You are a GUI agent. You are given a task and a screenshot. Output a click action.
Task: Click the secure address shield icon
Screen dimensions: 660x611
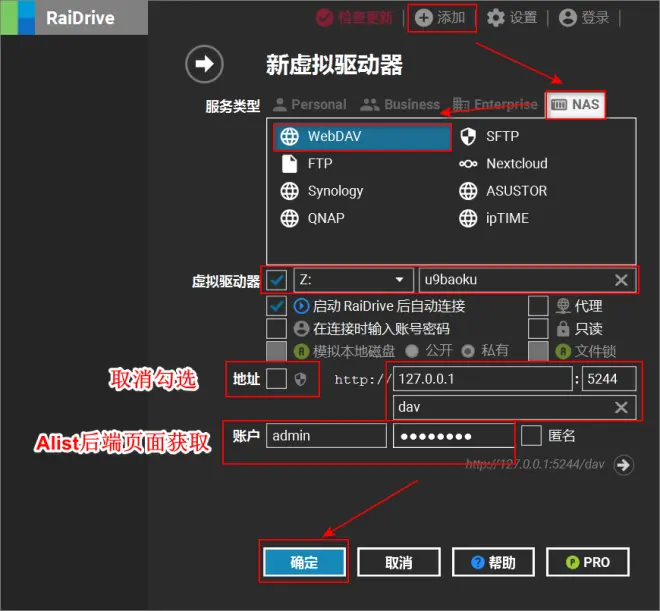[x=300, y=379]
